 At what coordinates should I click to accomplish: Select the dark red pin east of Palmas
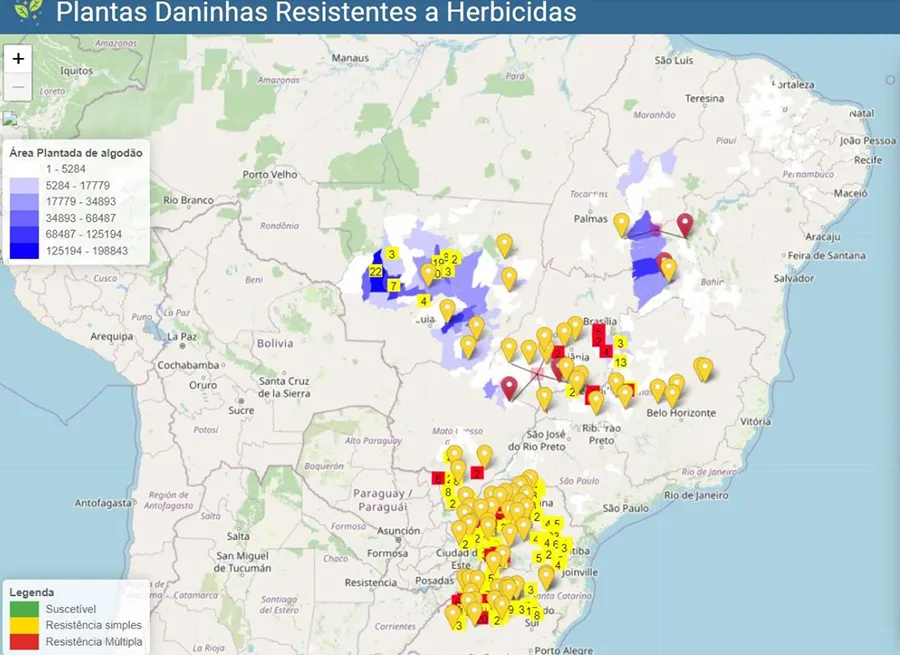click(685, 224)
